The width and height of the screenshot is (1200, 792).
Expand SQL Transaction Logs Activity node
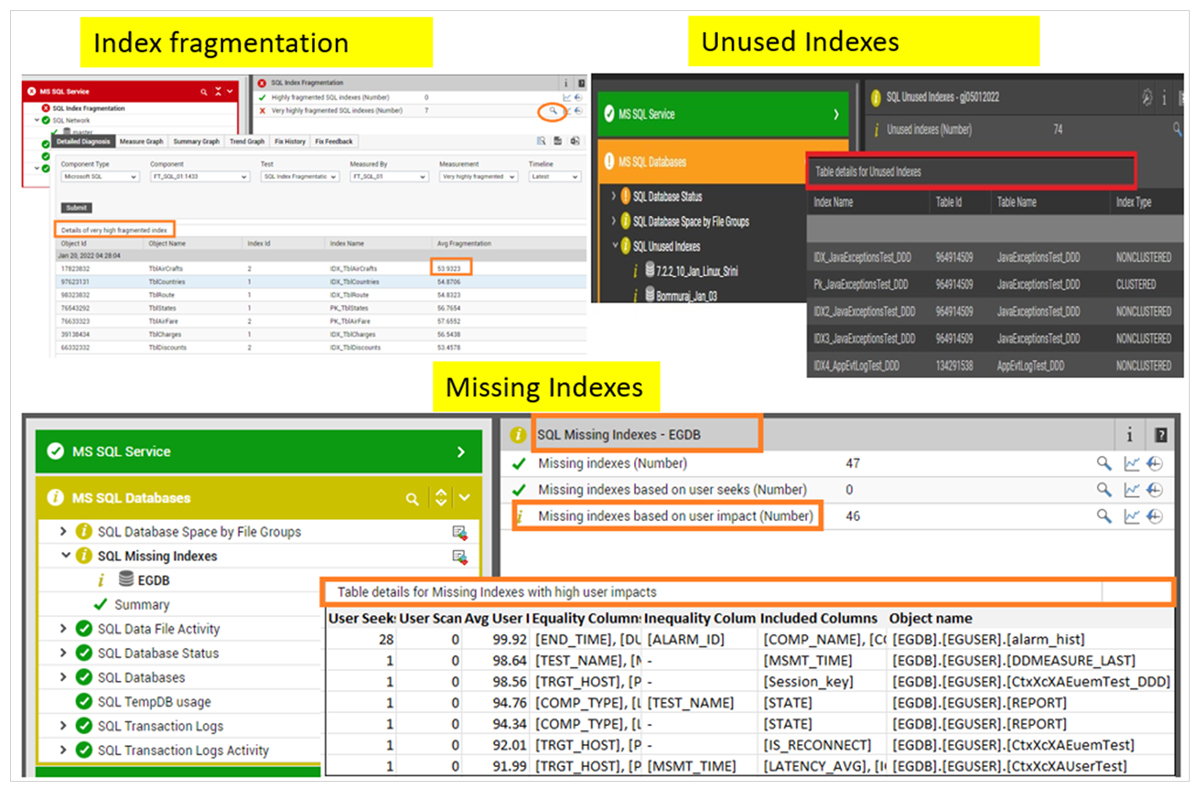point(64,750)
